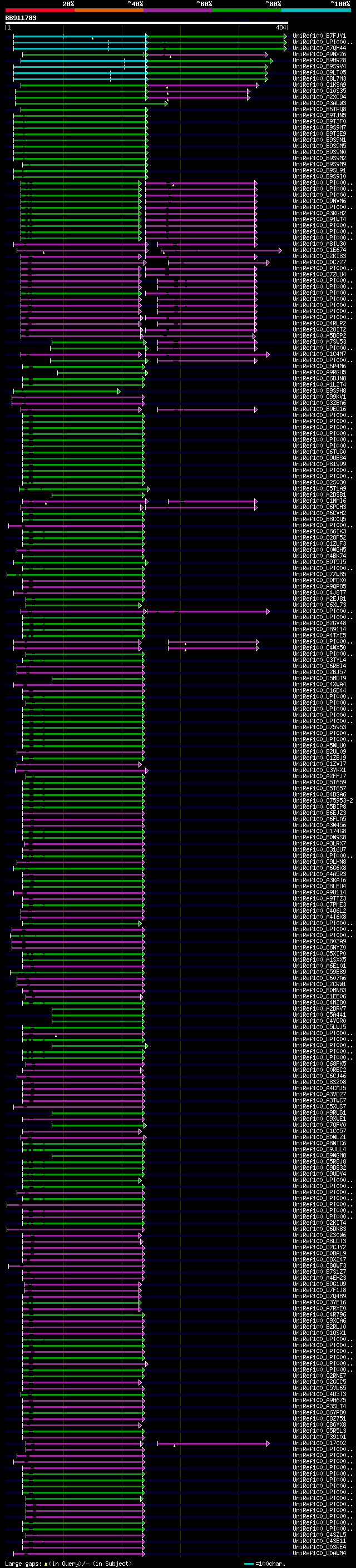Open hit UniRef100_B9HR28
The width and height of the screenshot is (356, 1568).
319,60
